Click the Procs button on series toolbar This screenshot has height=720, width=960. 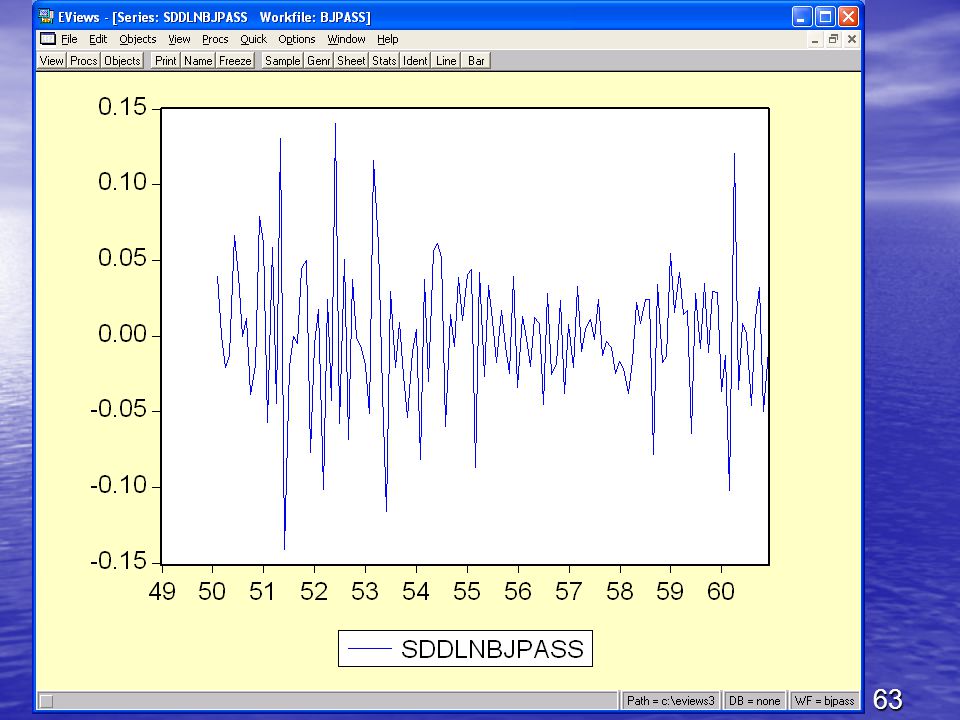(x=83, y=61)
